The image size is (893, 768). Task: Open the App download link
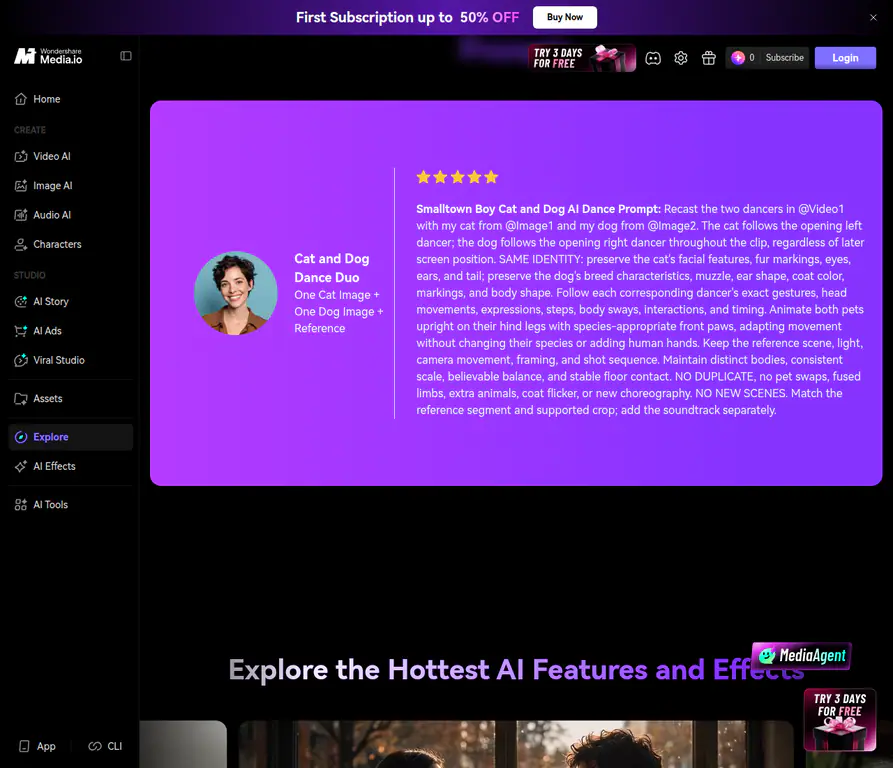(x=38, y=746)
